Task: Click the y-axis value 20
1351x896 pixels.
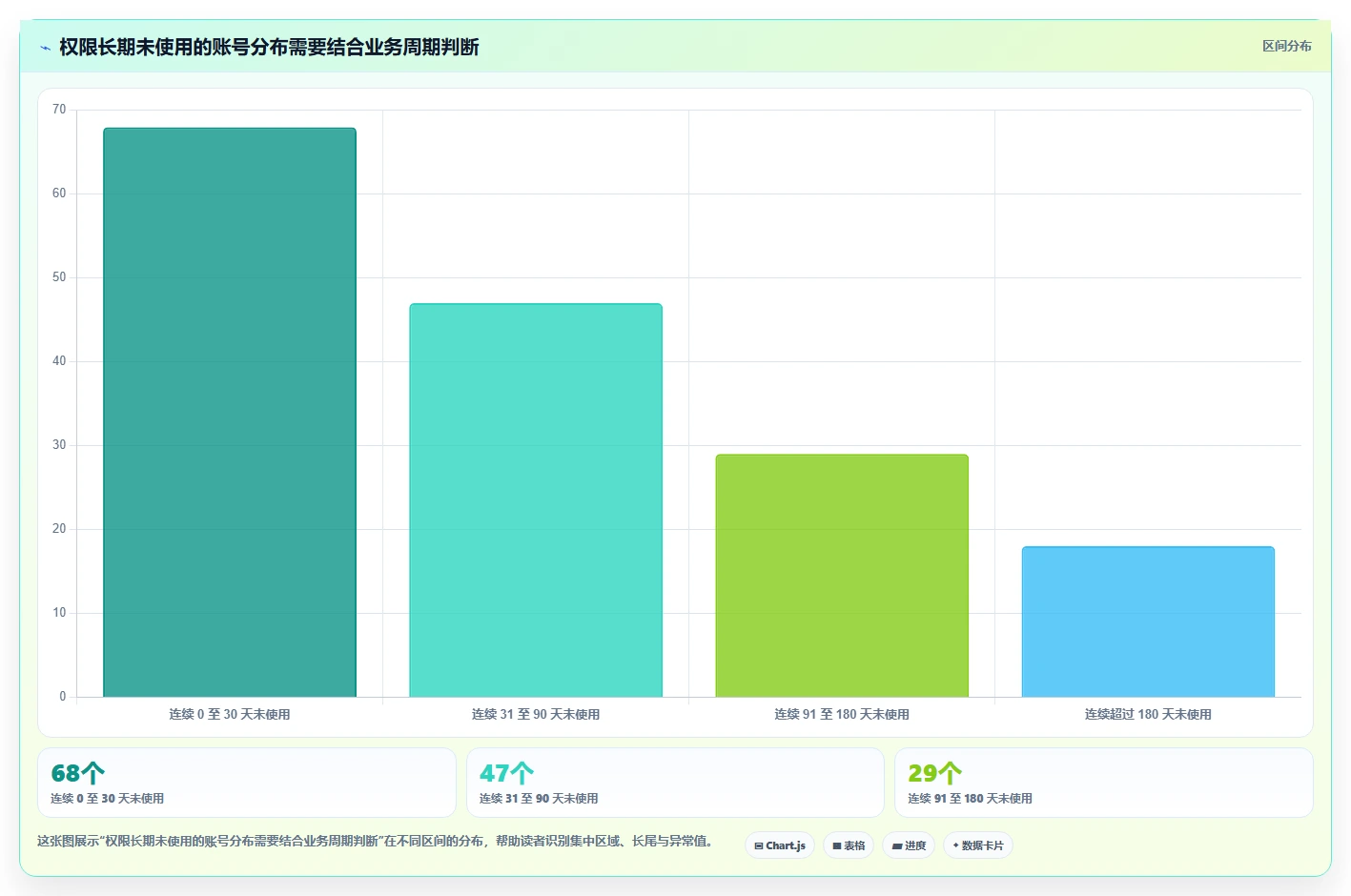Action: pyautogui.click(x=59, y=529)
